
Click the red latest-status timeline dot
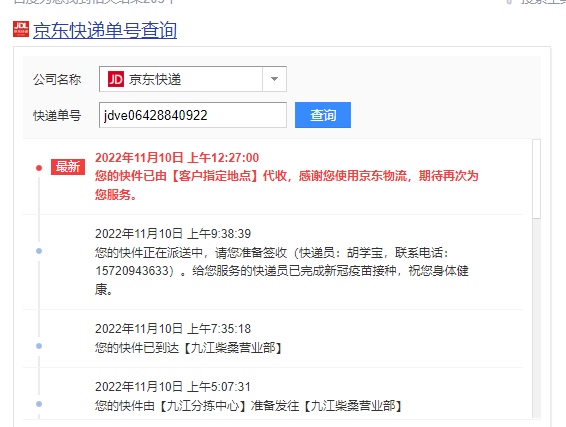39,168
